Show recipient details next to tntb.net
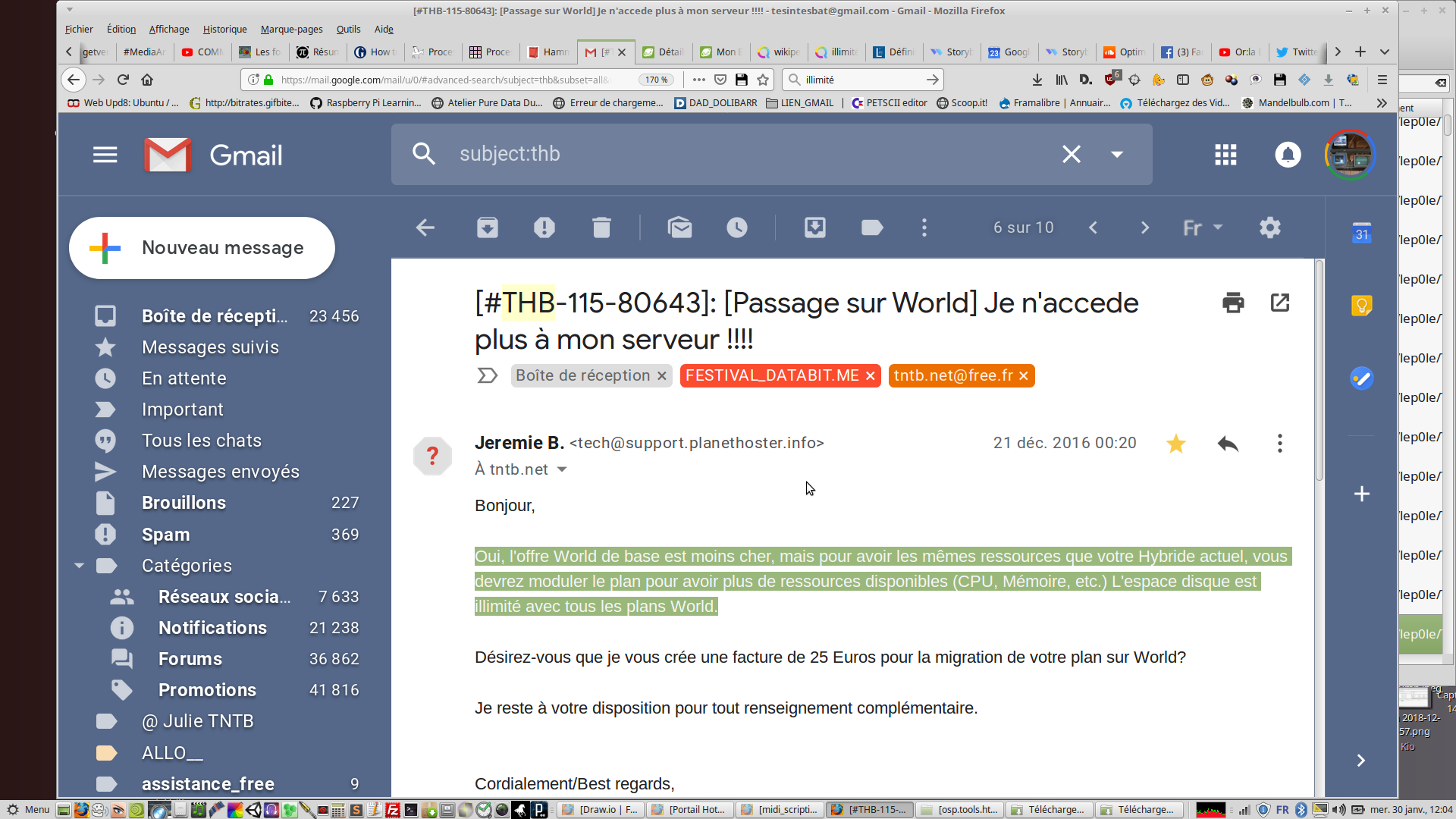The width and height of the screenshot is (1456, 819). pyautogui.click(x=562, y=469)
